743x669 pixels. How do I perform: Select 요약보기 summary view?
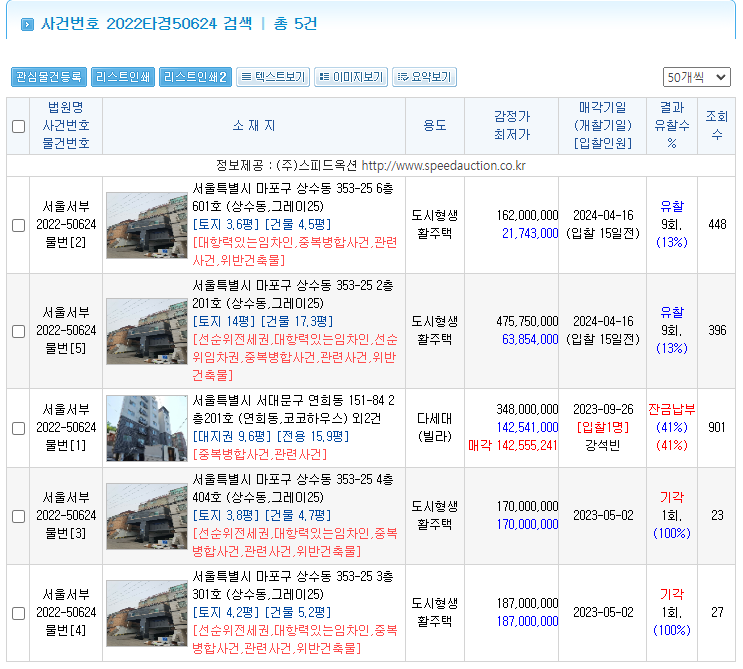click(x=425, y=77)
